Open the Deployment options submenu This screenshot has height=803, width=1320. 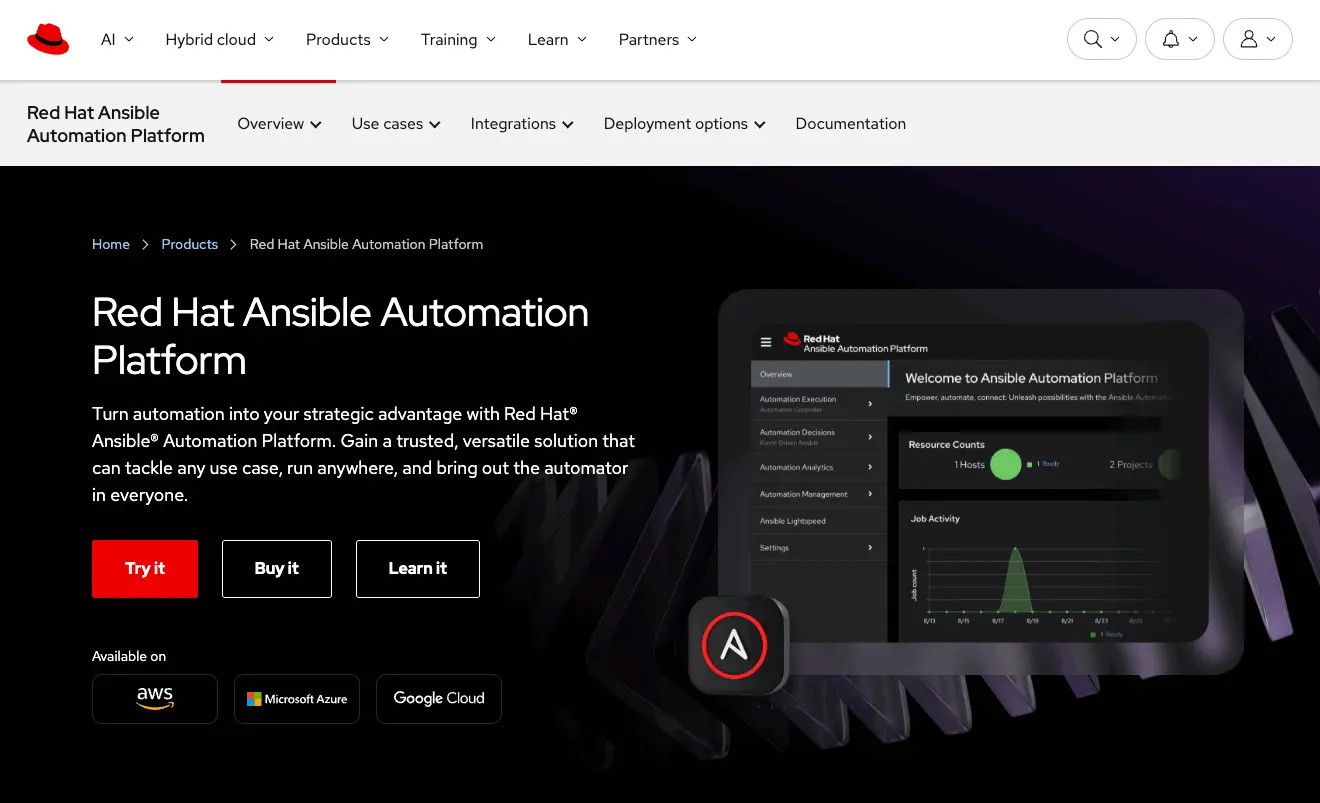tap(685, 124)
